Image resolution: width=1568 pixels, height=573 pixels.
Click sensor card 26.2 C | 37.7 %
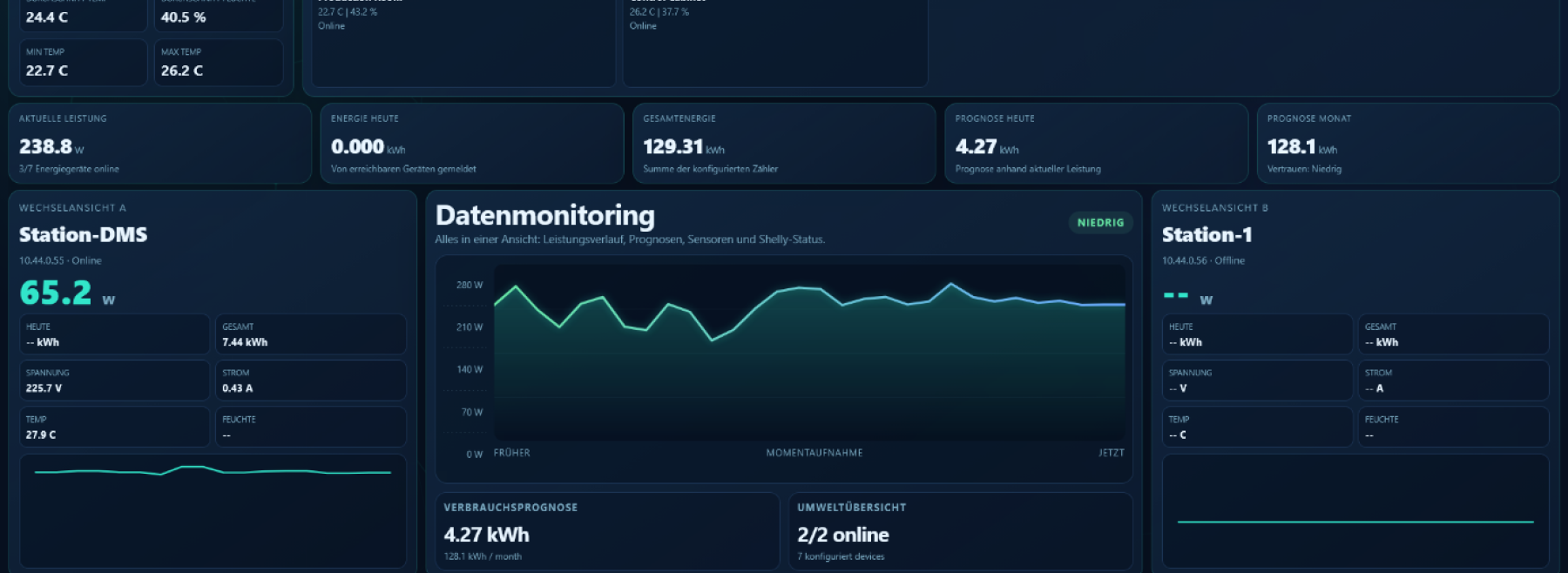(775, 42)
